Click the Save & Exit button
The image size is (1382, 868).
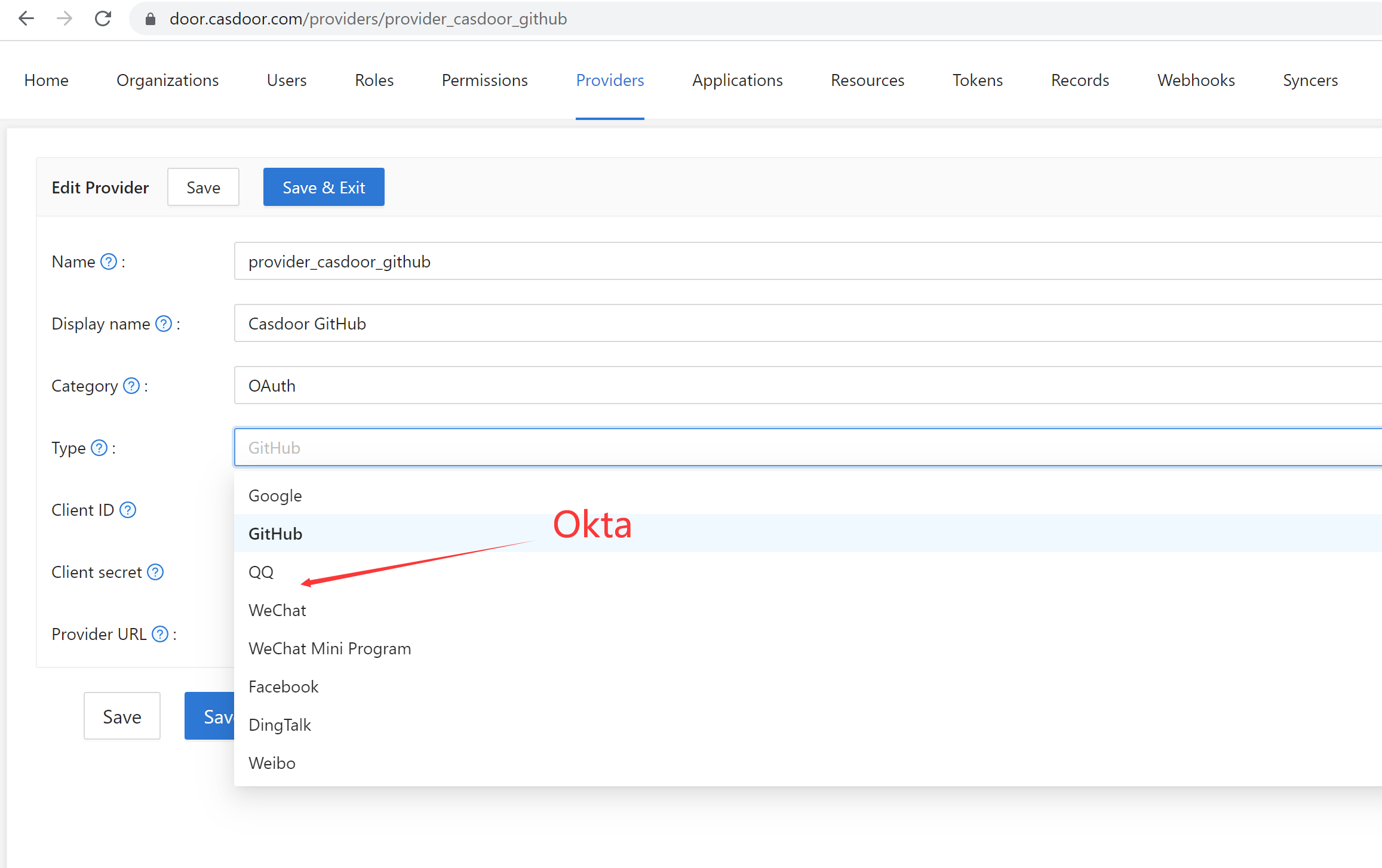click(x=323, y=187)
